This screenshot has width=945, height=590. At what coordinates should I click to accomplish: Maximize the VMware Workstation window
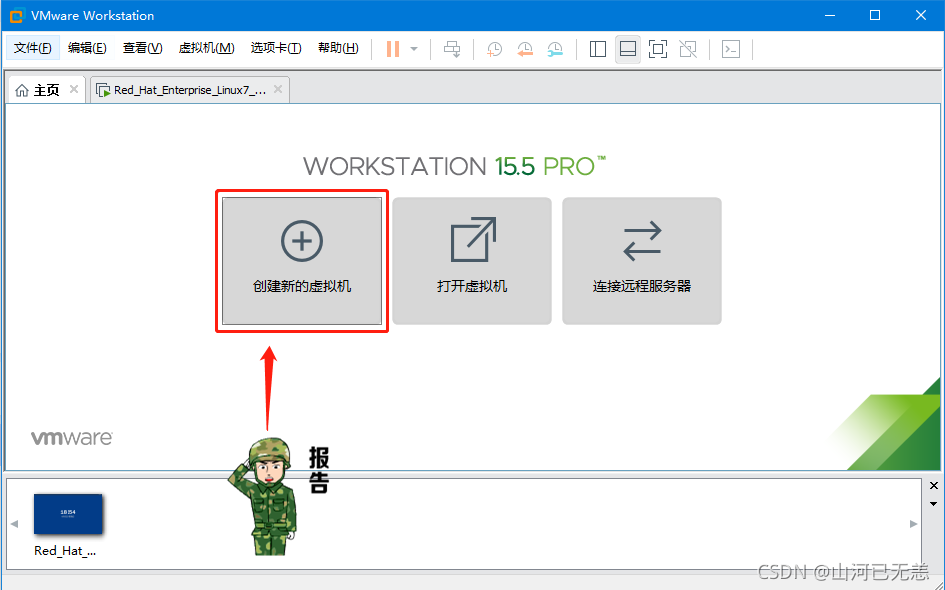875,16
